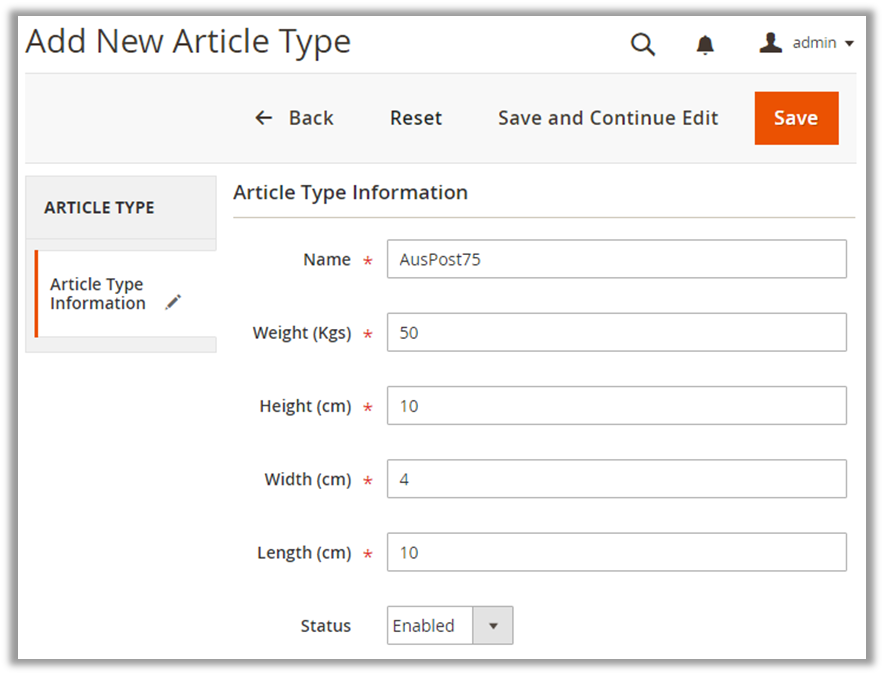
Task: Click the Width (cm) input field
Action: [x=616, y=479]
